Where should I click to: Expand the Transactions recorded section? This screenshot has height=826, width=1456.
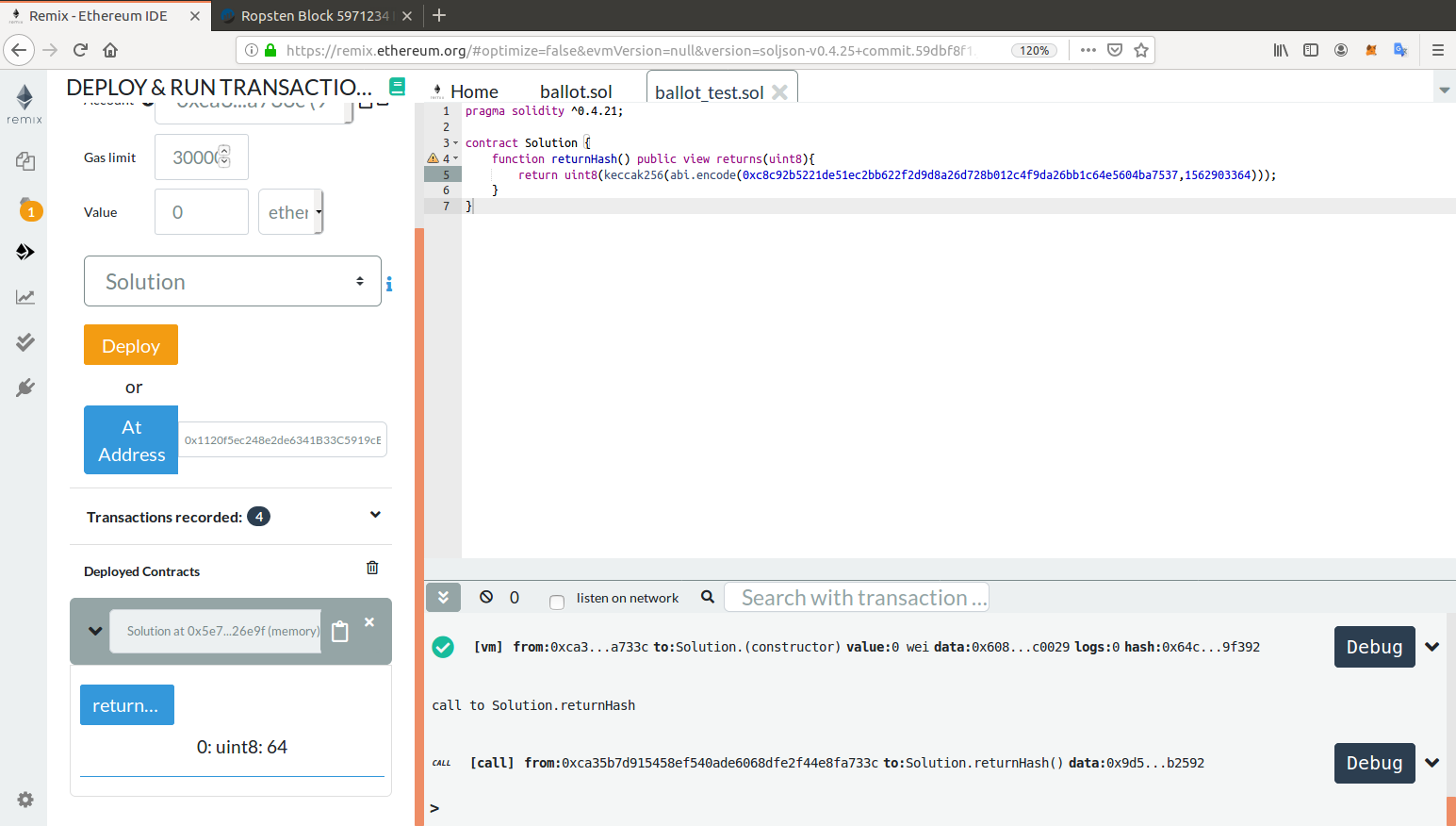click(375, 515)
